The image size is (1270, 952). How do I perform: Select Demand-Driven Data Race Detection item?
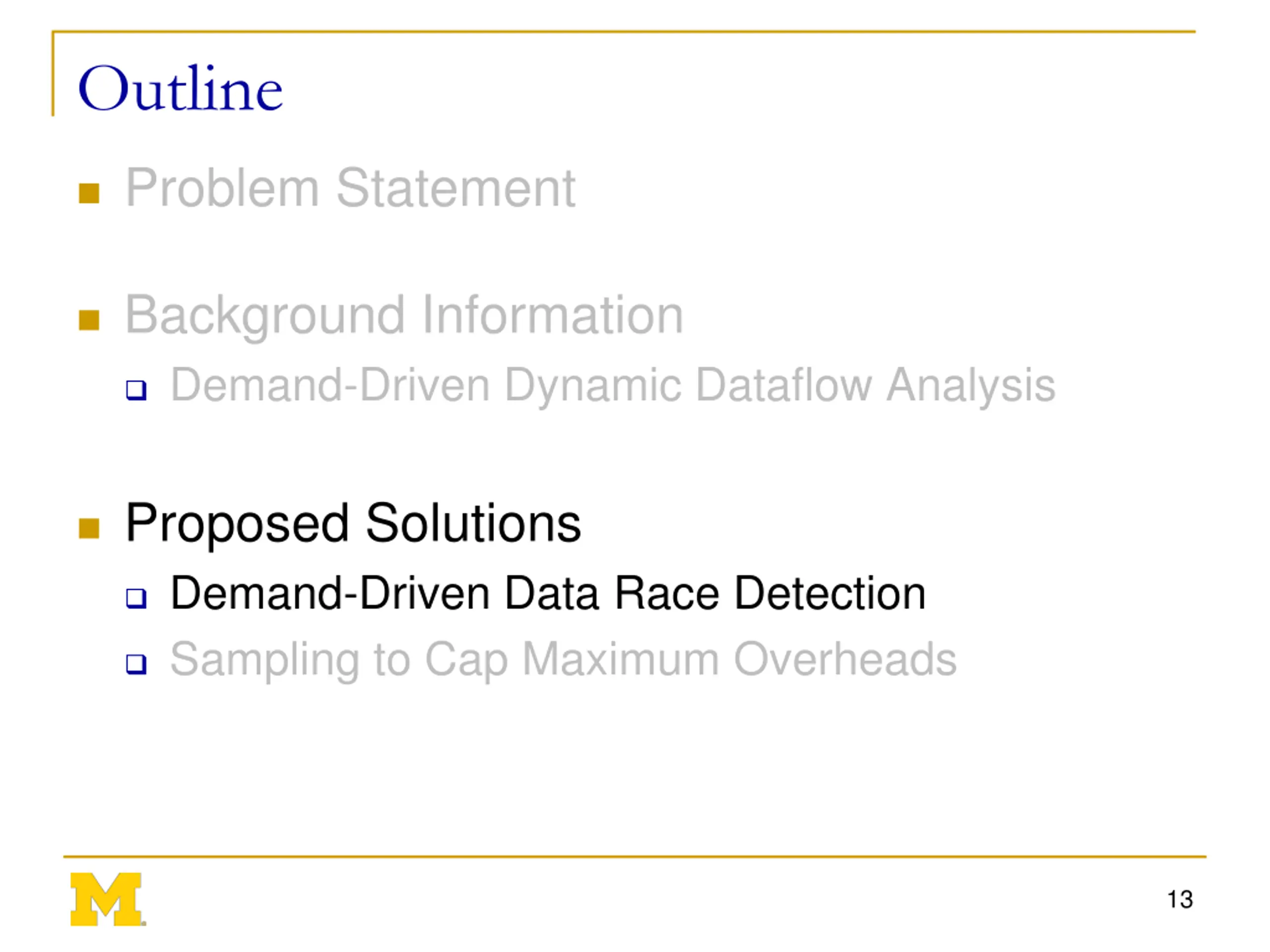click(548, 594)
